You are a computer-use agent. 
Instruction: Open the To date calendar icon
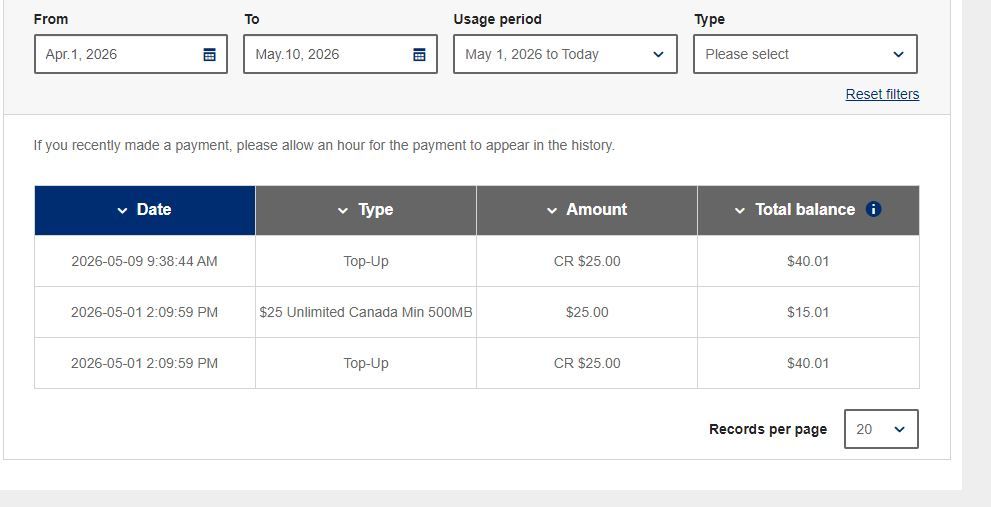point(419,54)
